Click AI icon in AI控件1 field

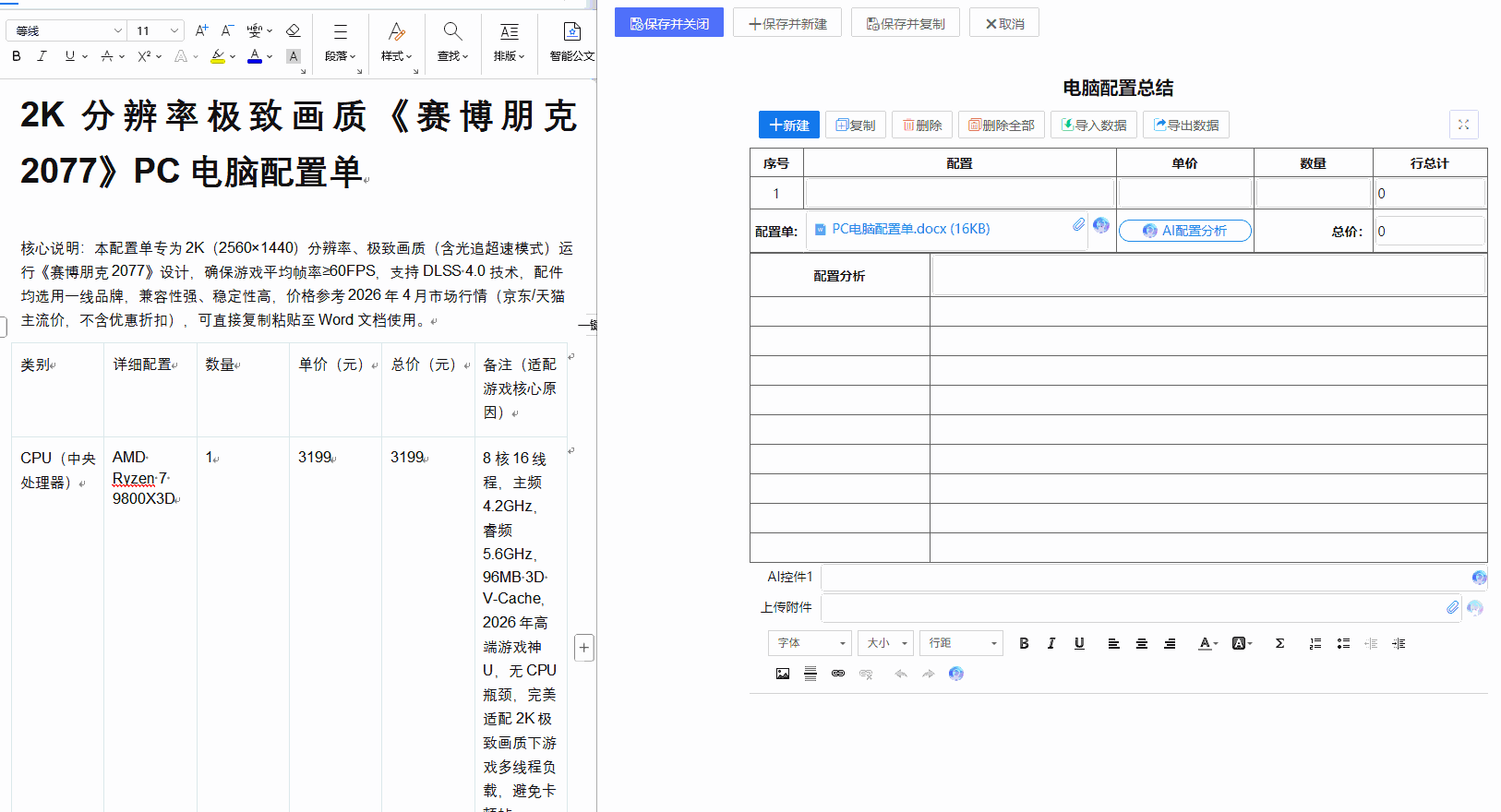pyautogui.click(x=1480, y=578)
